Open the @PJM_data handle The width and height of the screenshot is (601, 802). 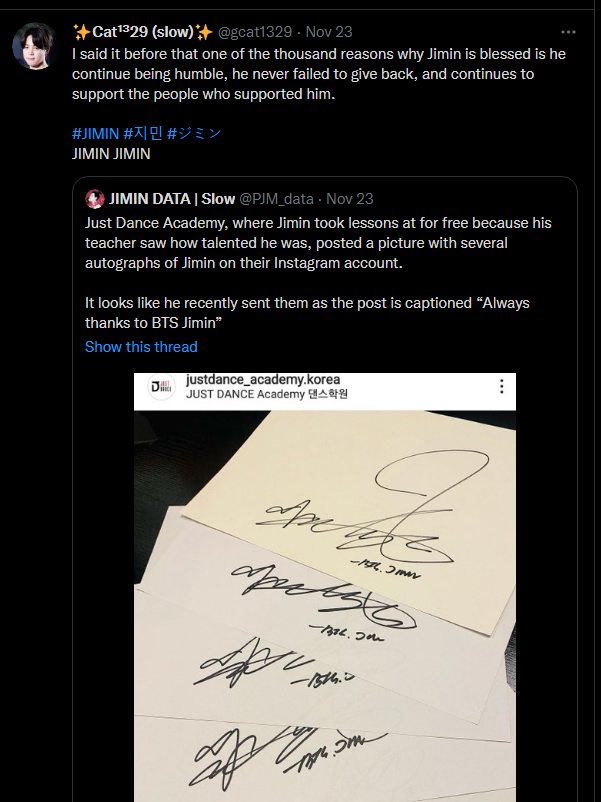276,199
